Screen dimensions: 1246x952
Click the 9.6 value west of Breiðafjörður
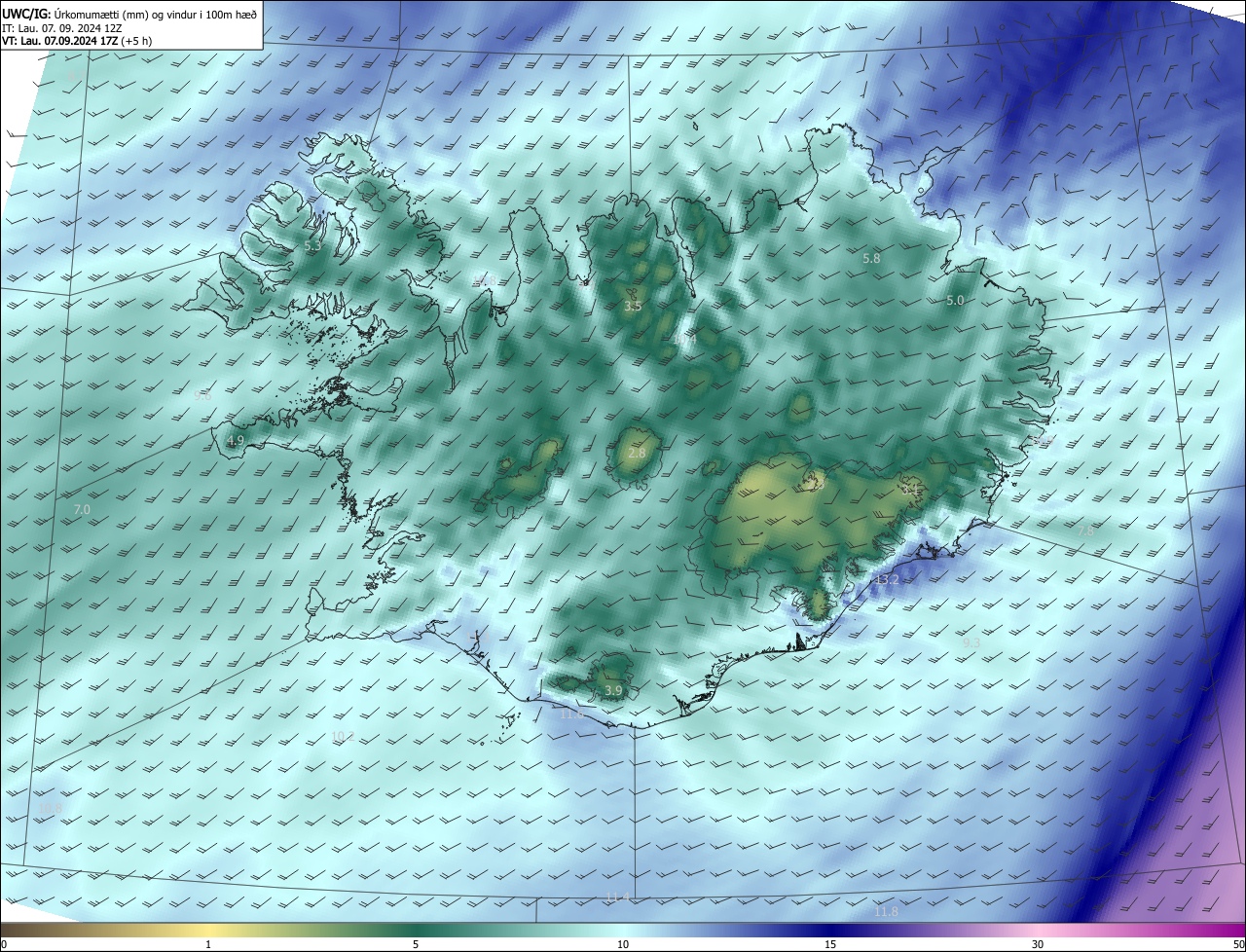(x=202, y=396)
